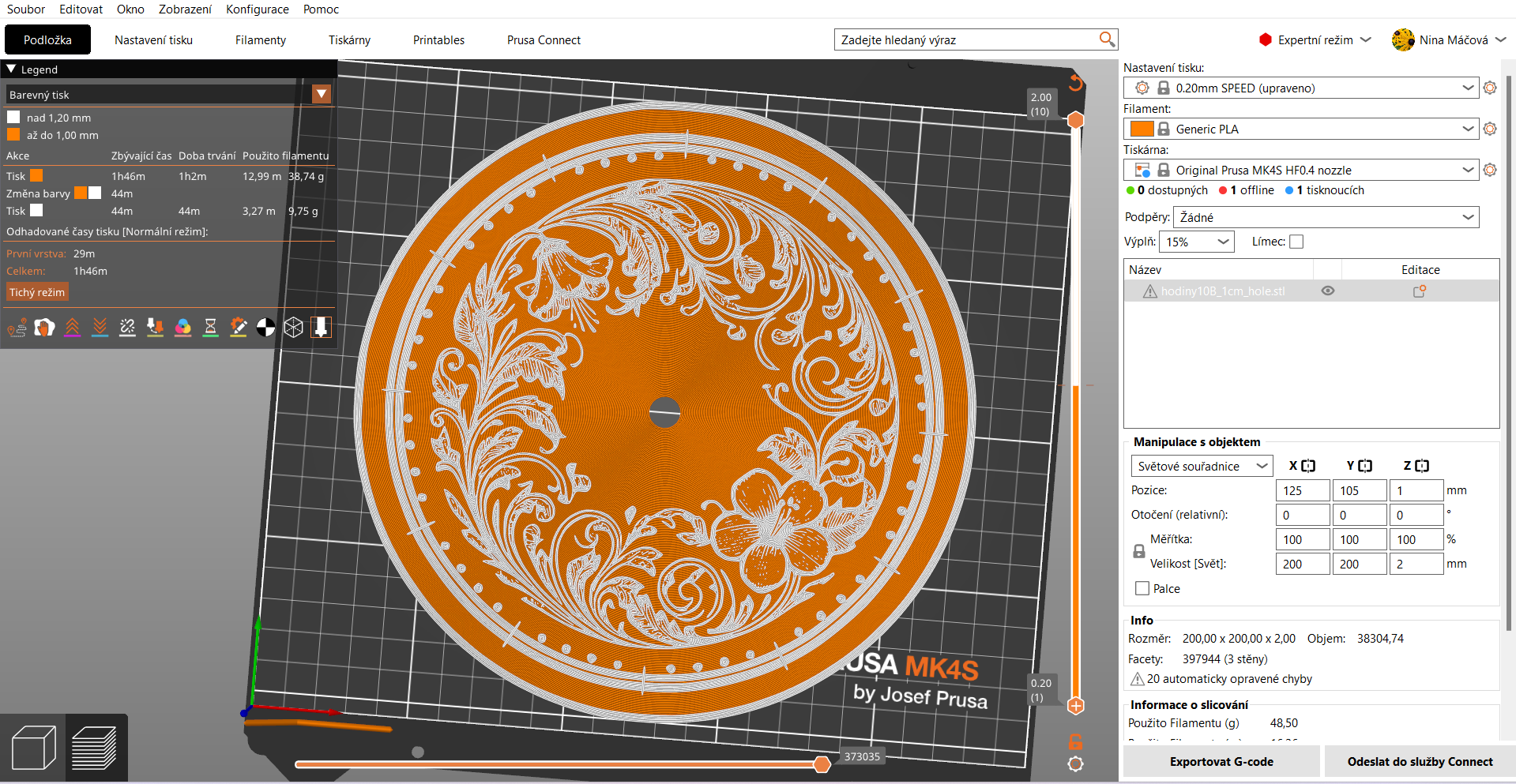1516x784 pixels.
Task: Click the Tichý režim button
Action: [37, 292]
